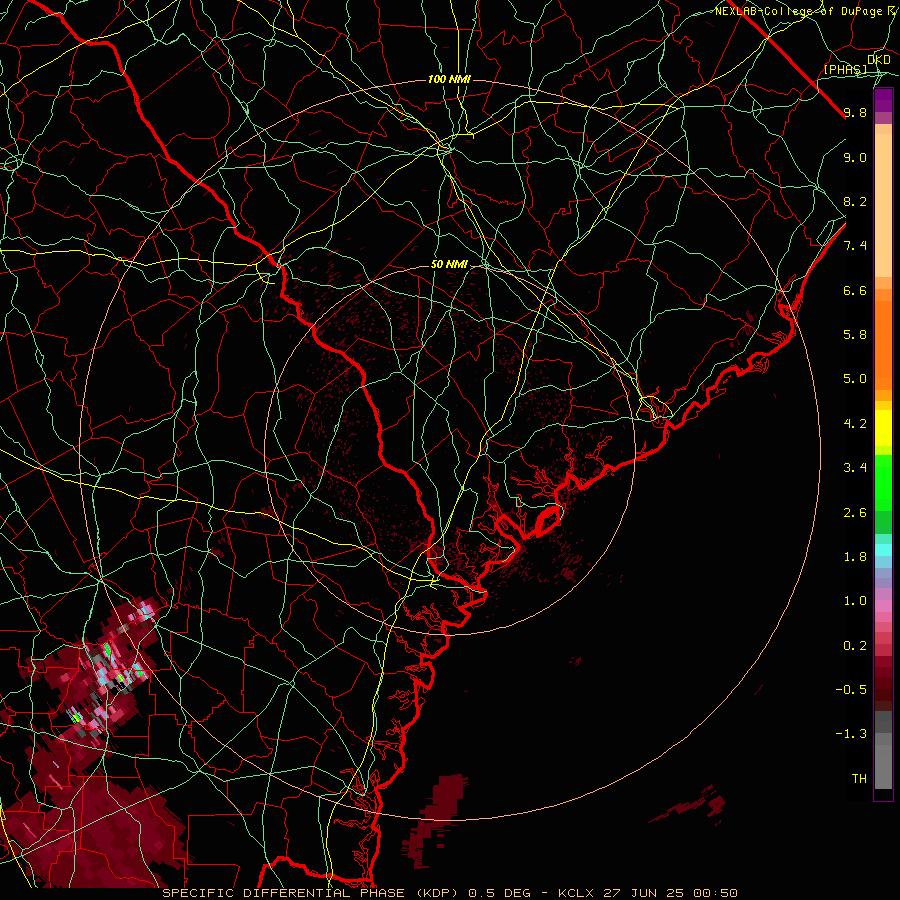
Task: Click the 9.8 scale value
Action: (855, 112)
